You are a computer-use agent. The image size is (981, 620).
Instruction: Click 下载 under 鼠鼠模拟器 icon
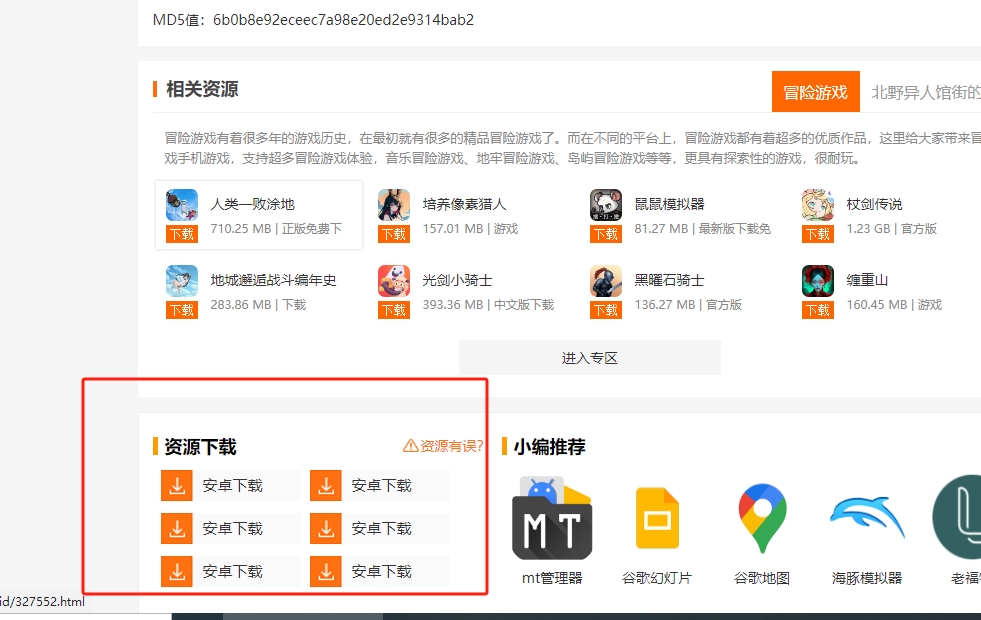pos(606,234)
